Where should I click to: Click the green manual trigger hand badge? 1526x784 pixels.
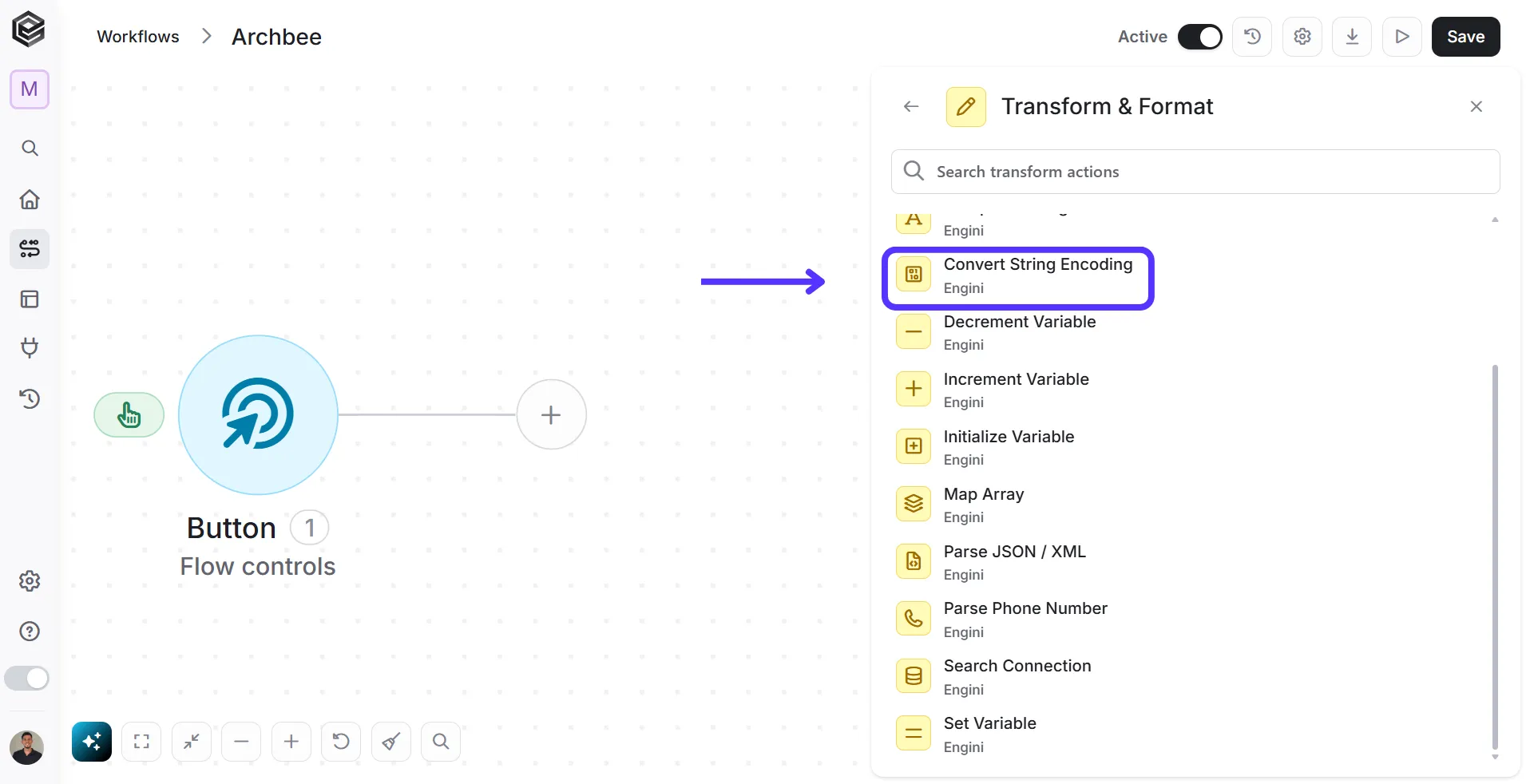[129, 415]
